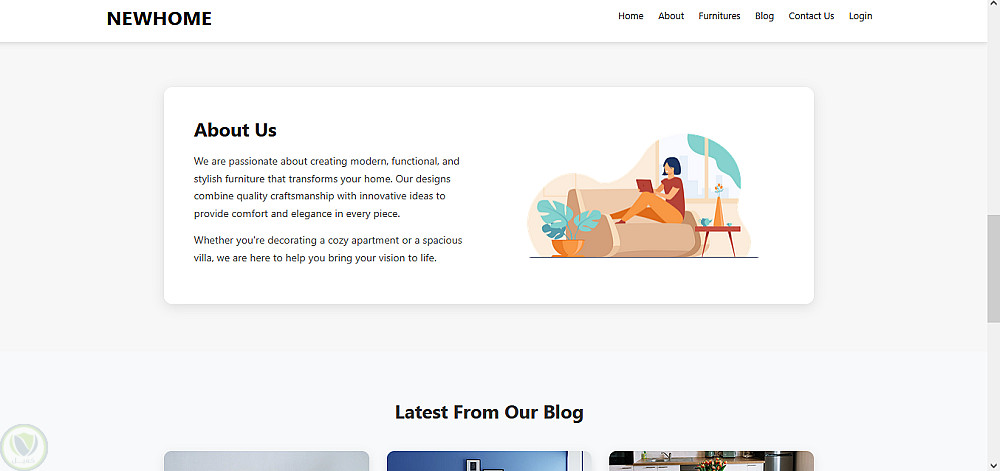Image resolution: width=1000 pixels, height=471 pixels.
Task: Click the 'We are passionate' paragraph
Action: (x=328, y=187)
